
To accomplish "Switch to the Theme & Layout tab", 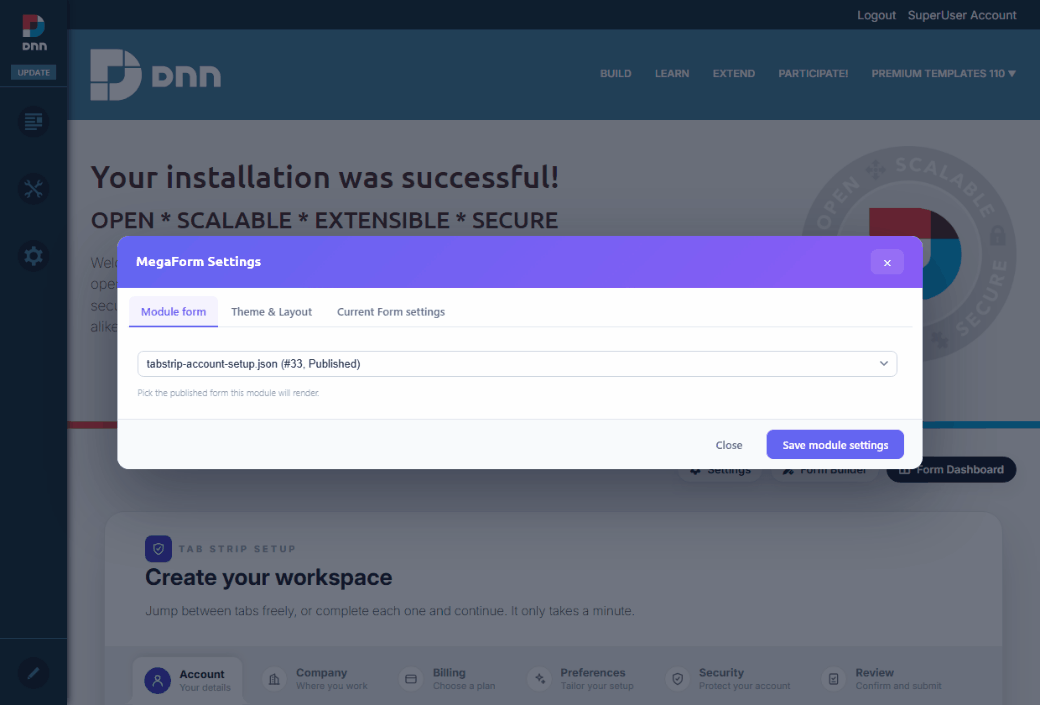I will pos(271,312).
